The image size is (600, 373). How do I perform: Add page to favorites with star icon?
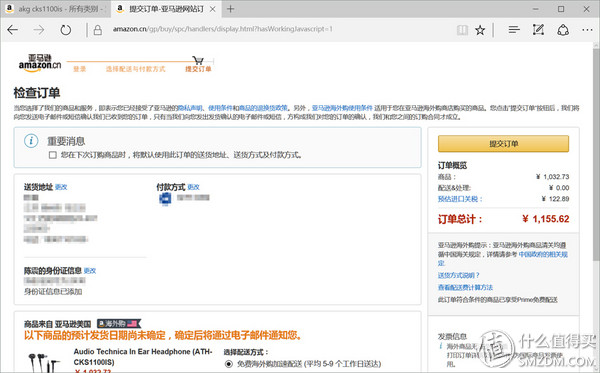coord(480,30)
